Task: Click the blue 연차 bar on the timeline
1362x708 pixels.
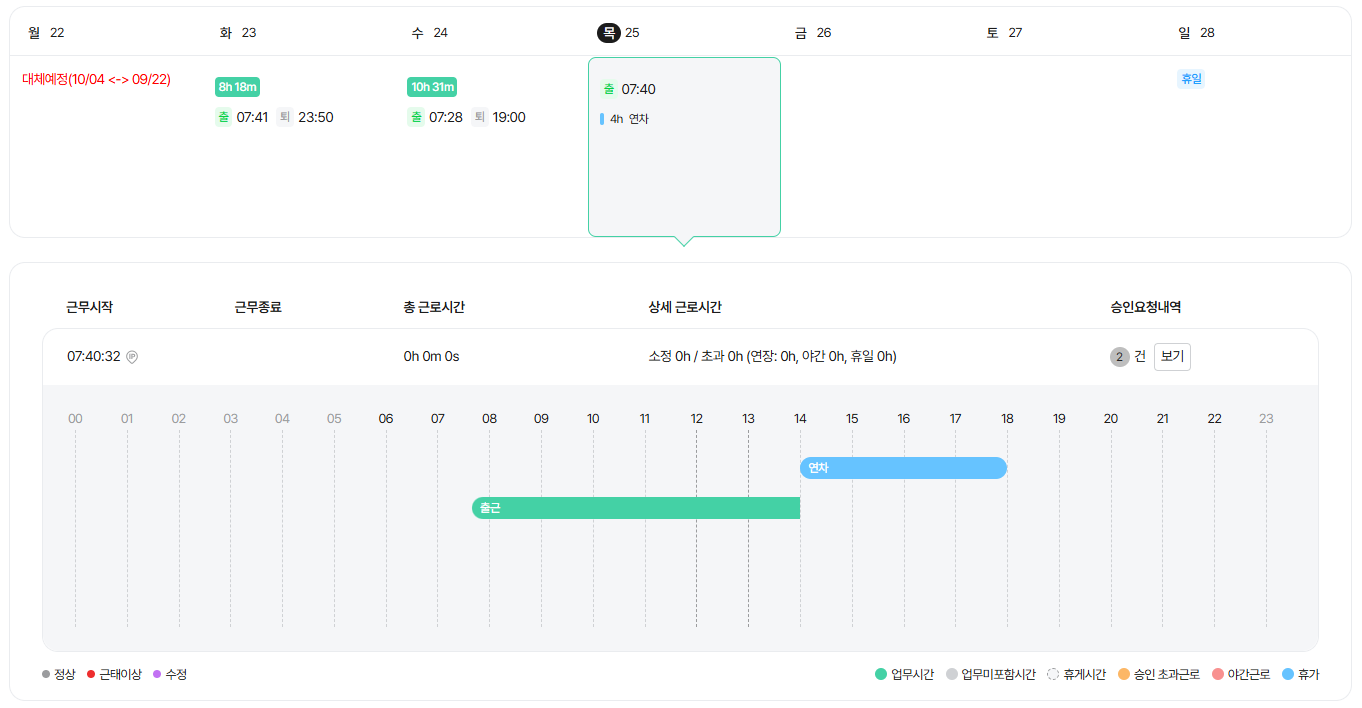Action: pos(903,468)
